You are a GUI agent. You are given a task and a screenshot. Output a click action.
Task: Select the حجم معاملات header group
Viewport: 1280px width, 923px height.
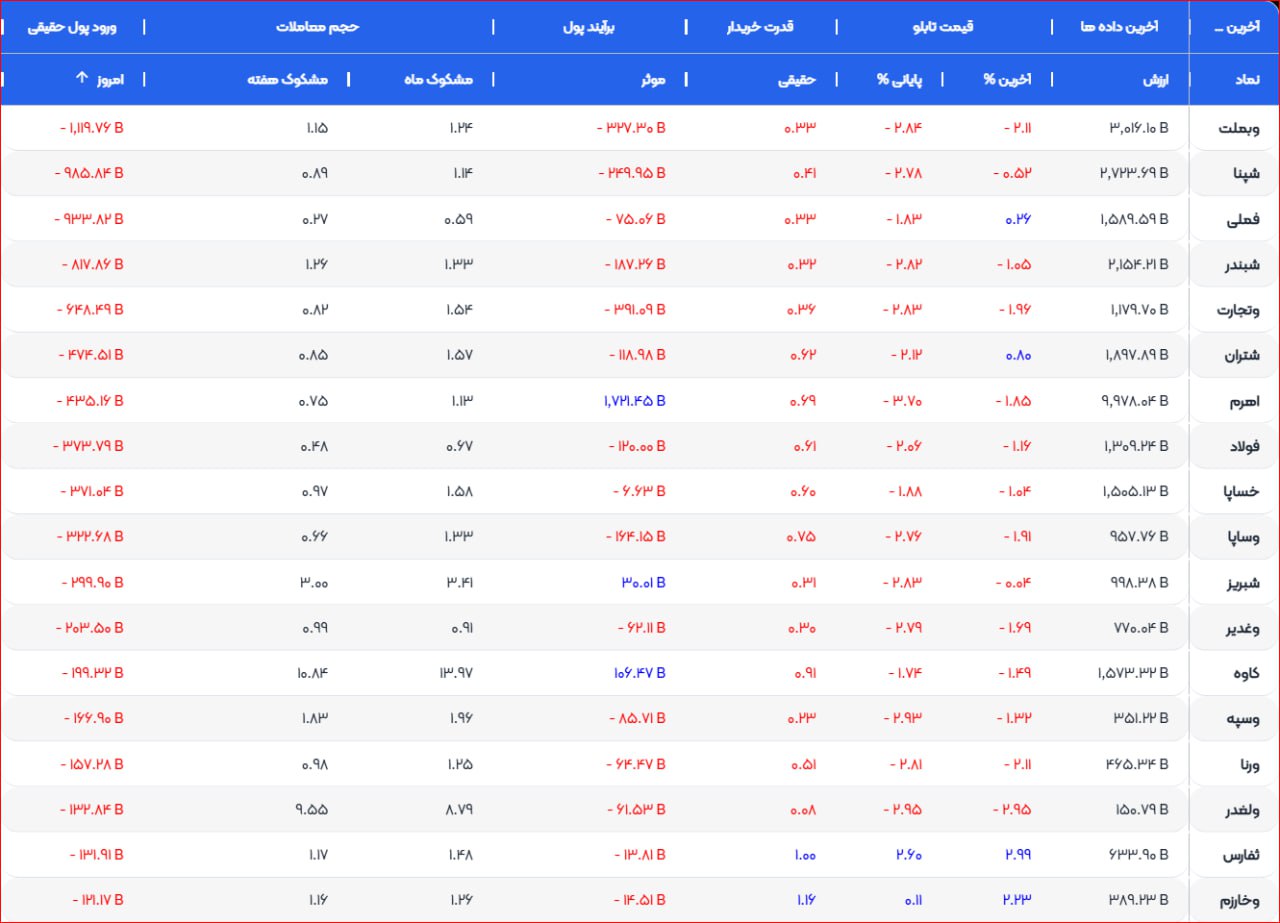(x=317, y=27)
